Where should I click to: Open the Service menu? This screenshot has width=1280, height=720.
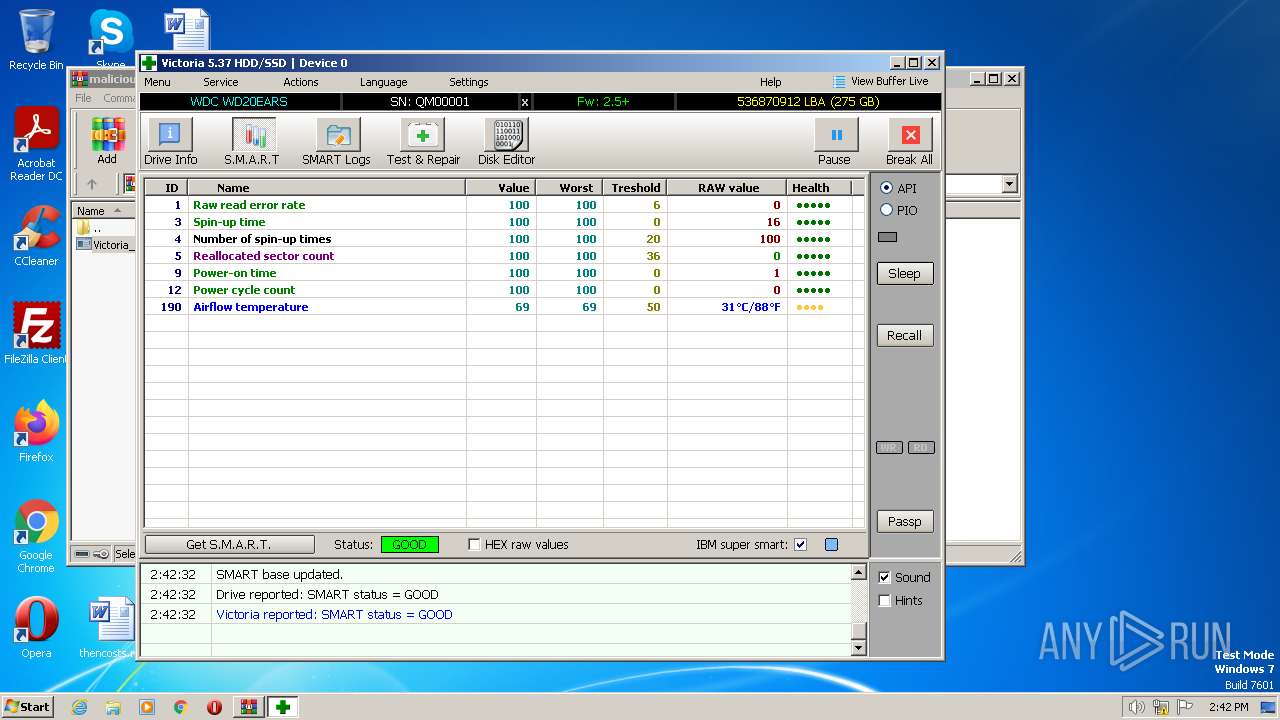[221, 82]
